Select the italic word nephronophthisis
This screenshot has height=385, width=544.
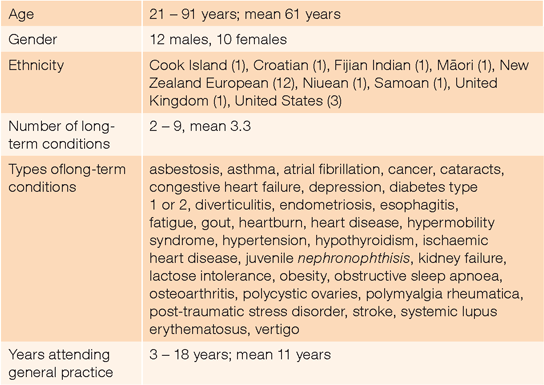tap(354, 258)
